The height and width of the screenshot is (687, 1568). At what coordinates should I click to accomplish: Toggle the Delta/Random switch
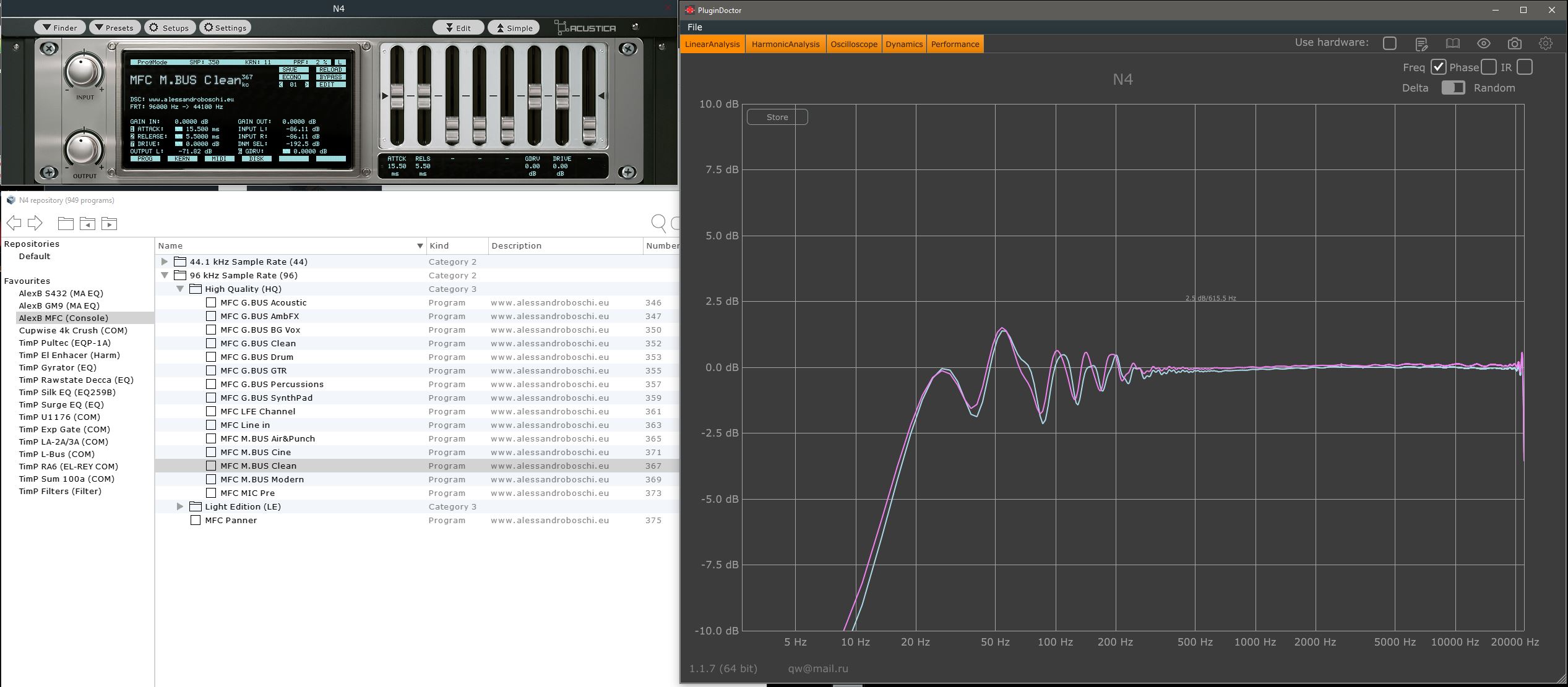(1452, 88)
